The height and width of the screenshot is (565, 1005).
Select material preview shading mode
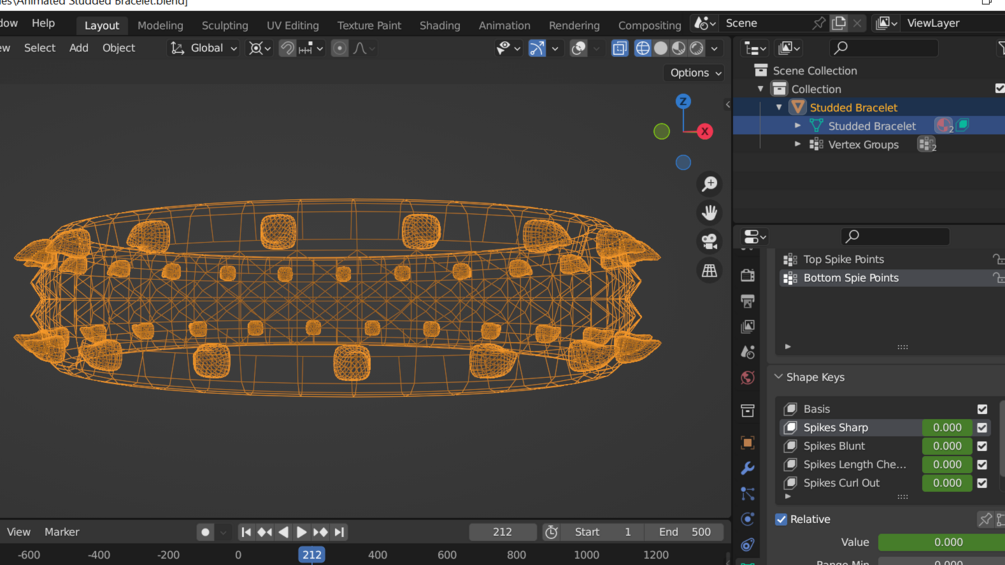pyautogui.click(x=678, y=48)
